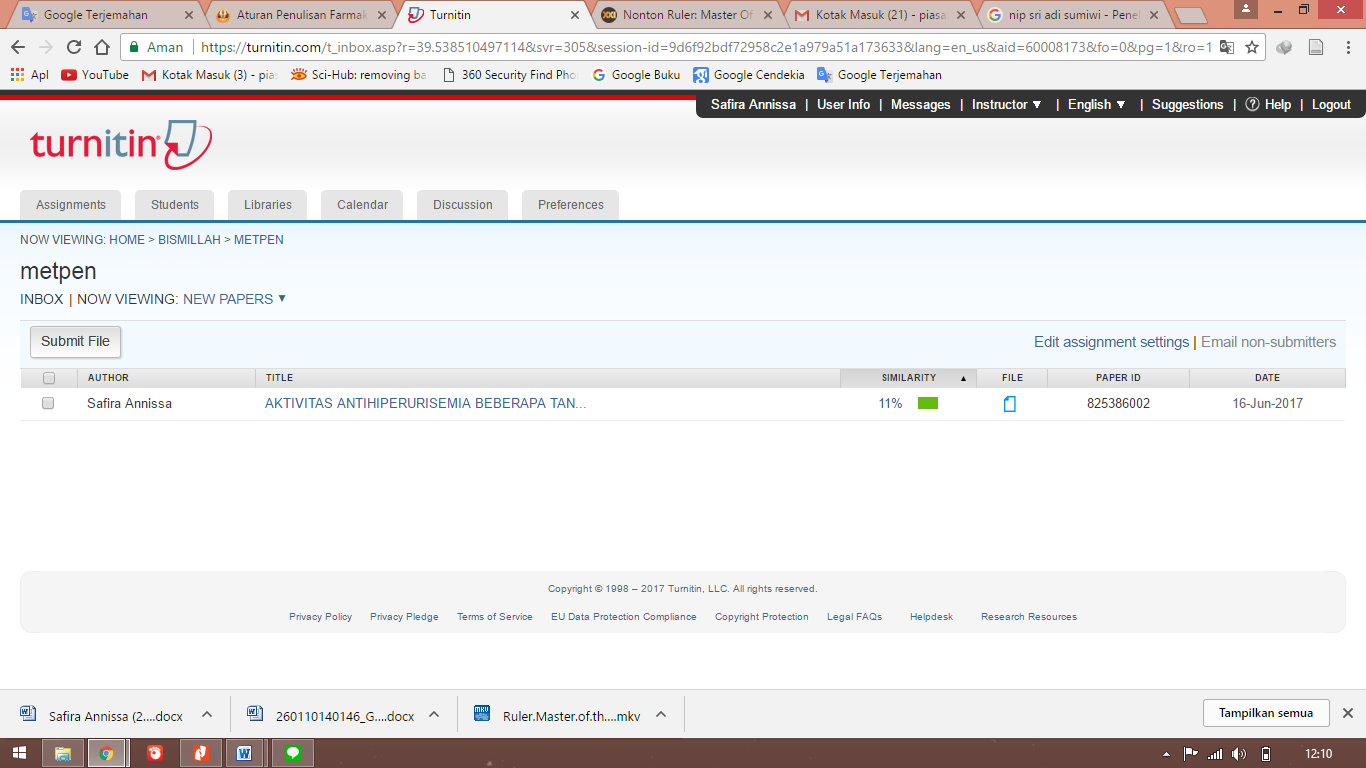Go to HOME in the breadcrumb

[127, 240]
